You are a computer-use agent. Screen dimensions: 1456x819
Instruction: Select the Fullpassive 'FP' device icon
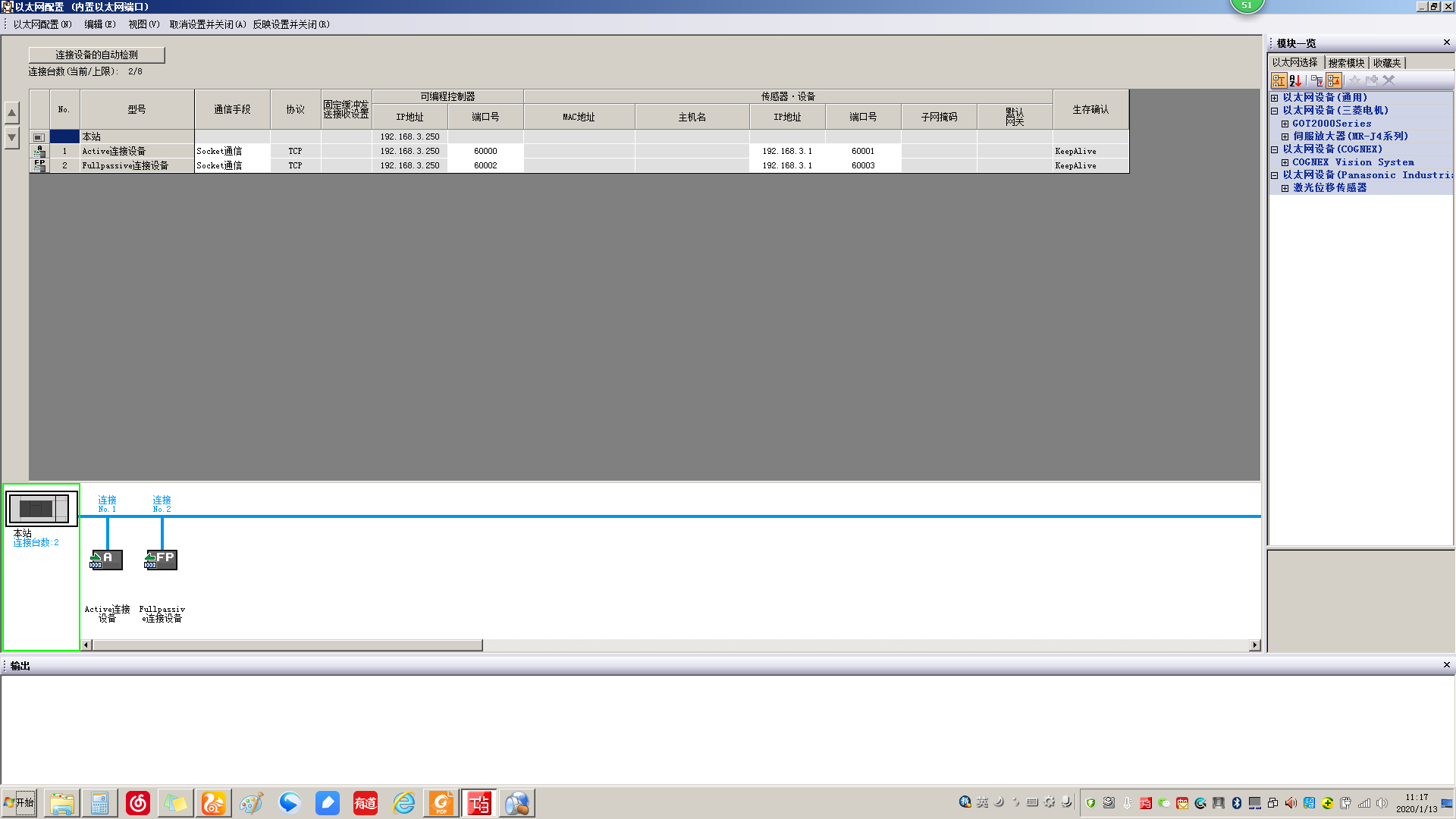pyautogui.click(x=161, y=560)
